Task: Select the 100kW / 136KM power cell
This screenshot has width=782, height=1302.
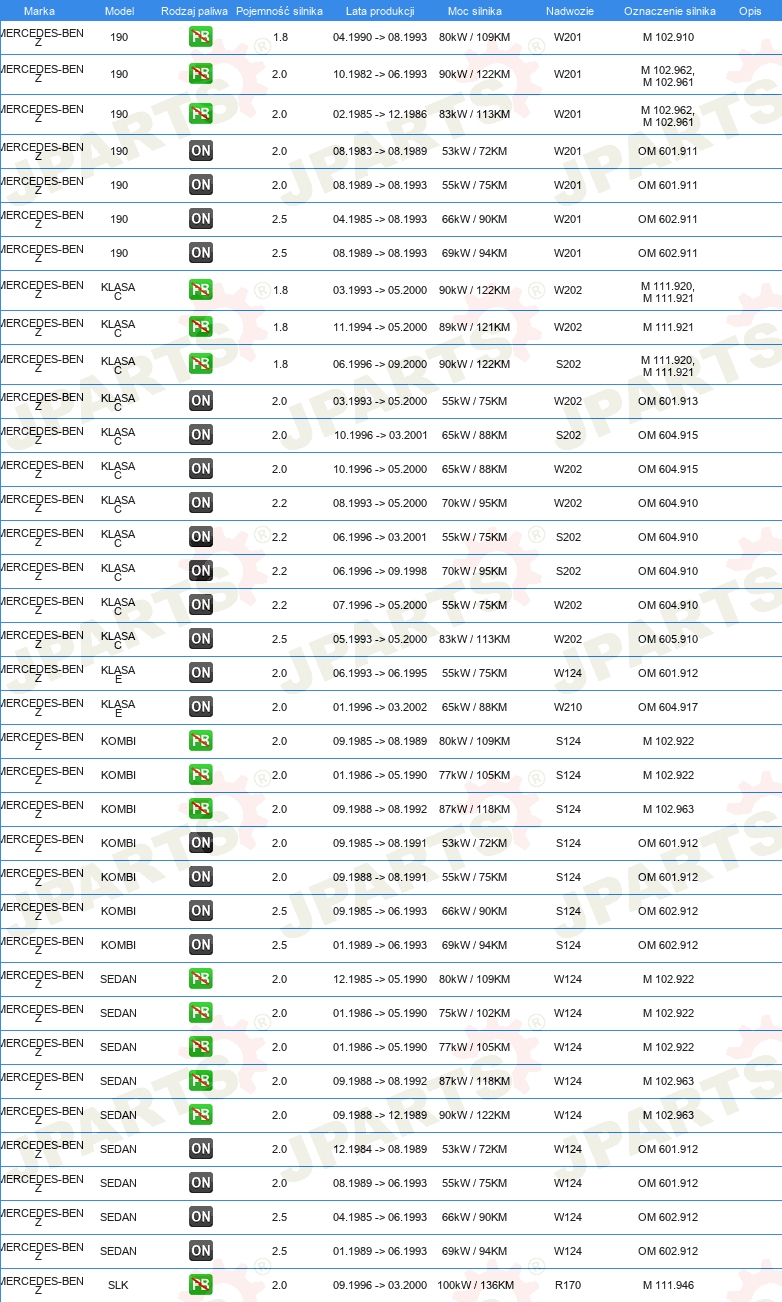Action: (475, 1286)
